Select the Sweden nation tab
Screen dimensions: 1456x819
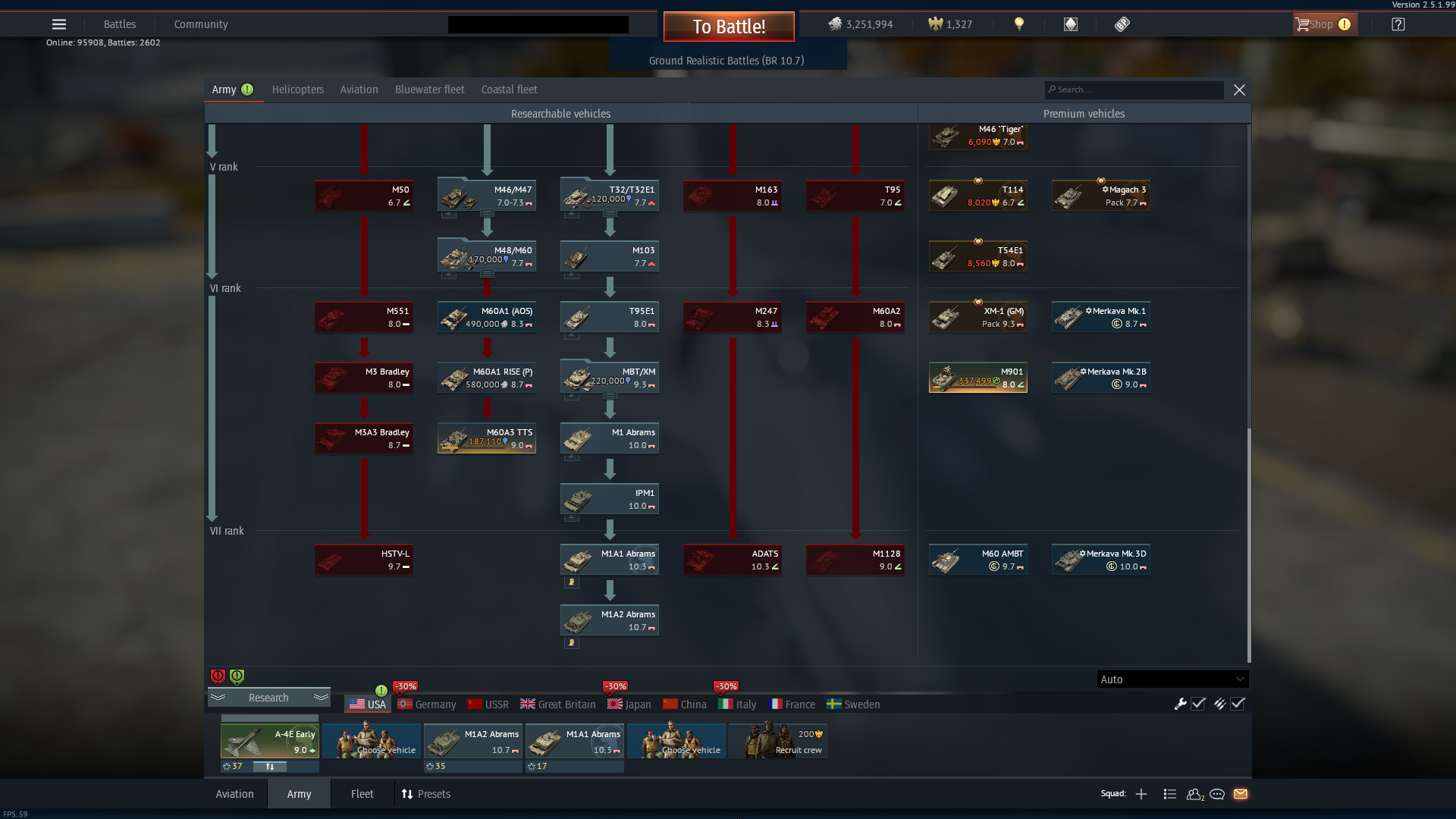click(x=853, y=704)
